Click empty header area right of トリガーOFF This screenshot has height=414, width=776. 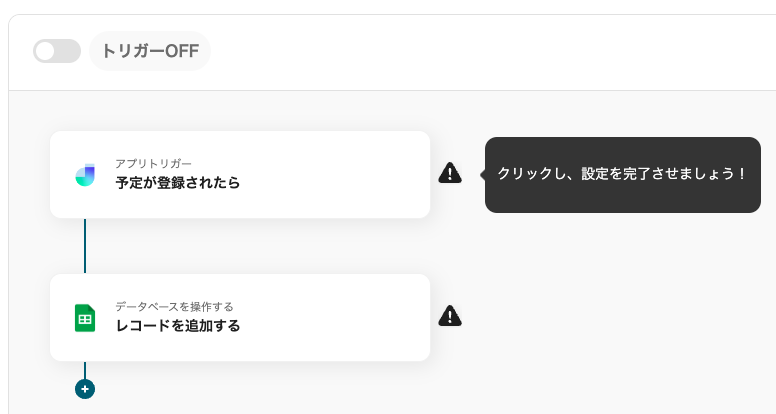[x=480, y=51]
